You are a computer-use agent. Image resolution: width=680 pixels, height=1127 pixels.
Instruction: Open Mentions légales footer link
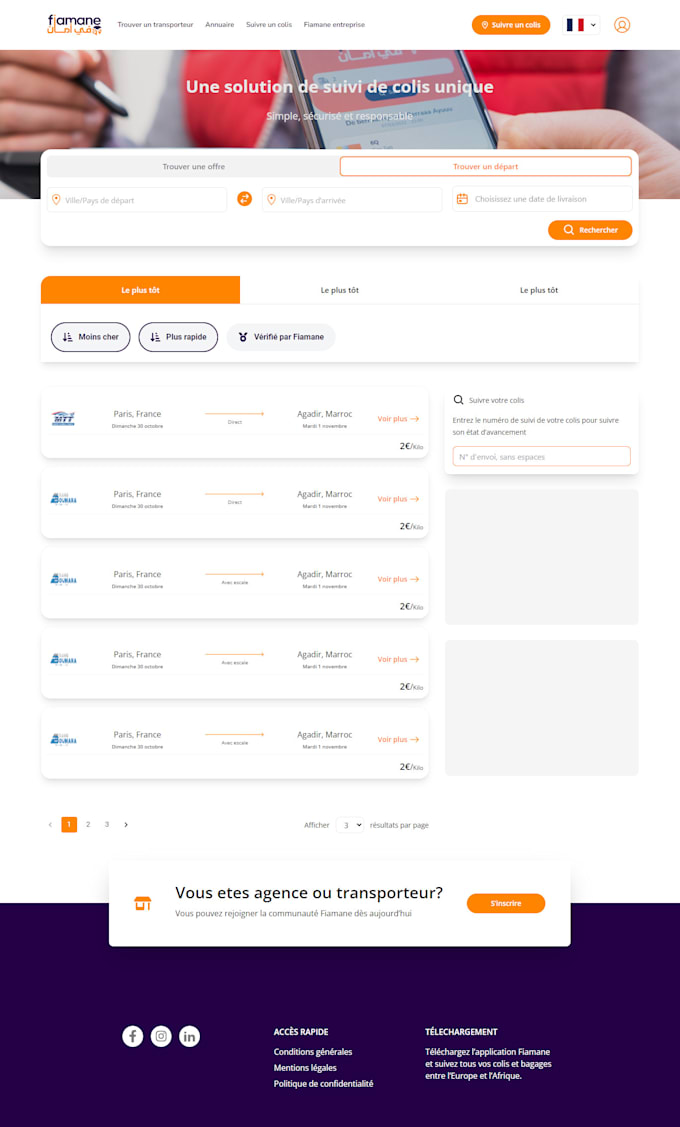point(305,1067)
